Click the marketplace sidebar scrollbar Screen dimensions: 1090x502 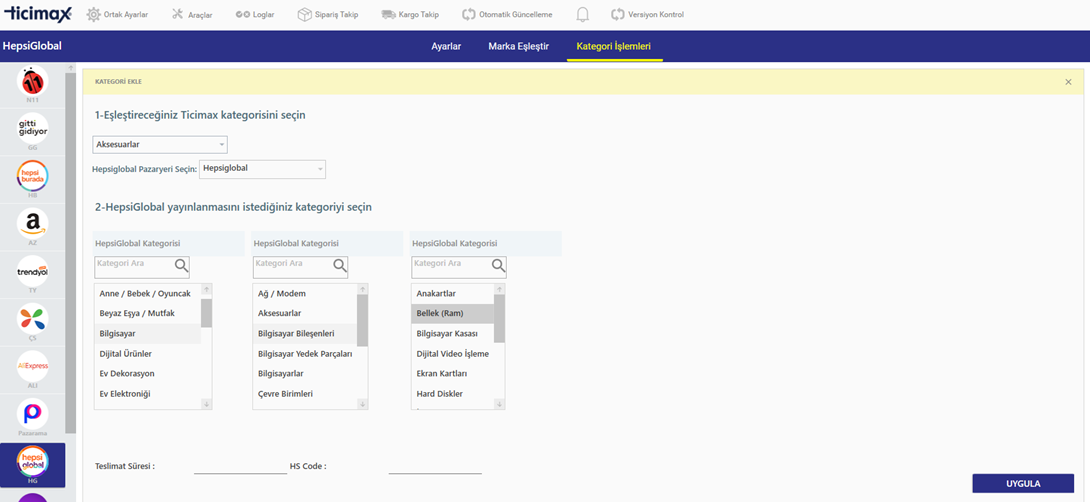pyautogui.click(x=70, y=251)
